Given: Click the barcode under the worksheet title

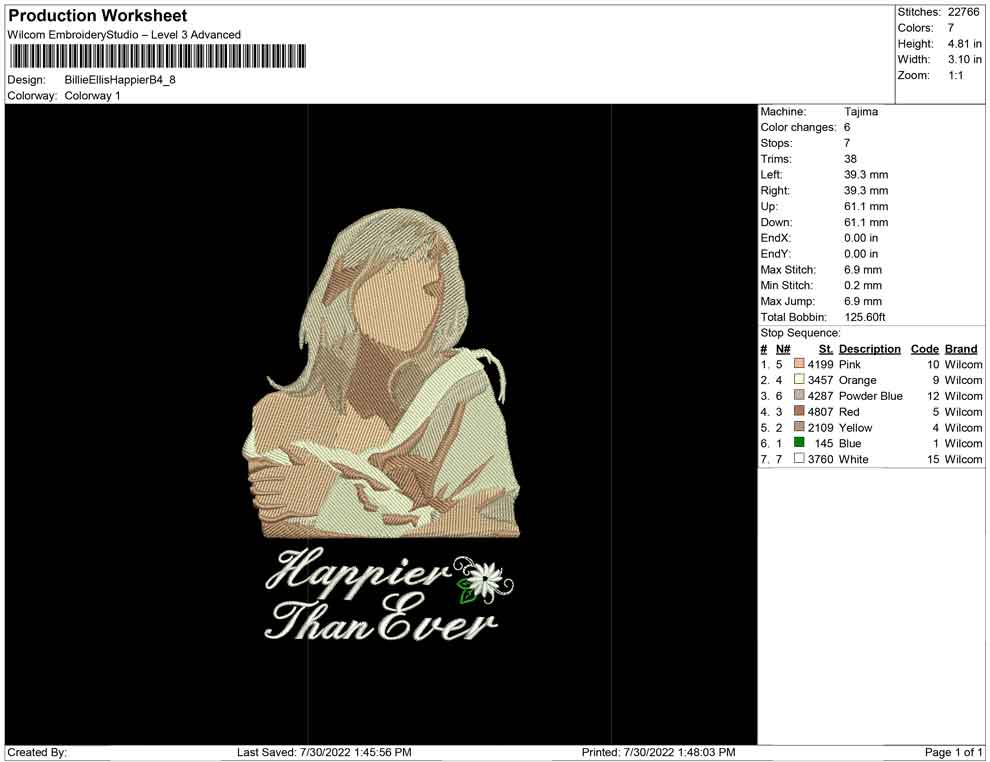Looking at the screenshot, I should point(157,56).
